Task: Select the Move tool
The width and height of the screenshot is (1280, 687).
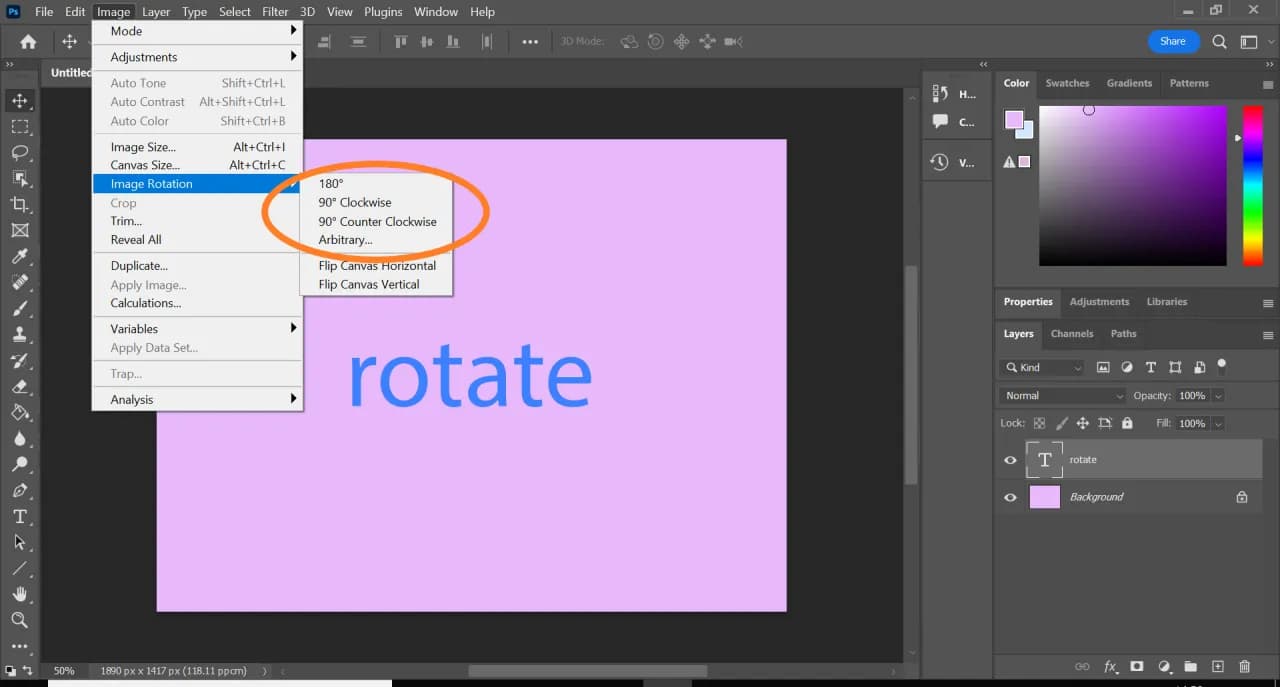Action: pyautogui.click(x=20, y=100)
